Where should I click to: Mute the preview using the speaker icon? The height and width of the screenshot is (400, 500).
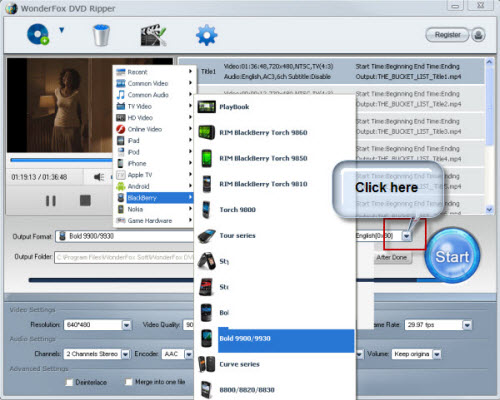[99, 177]
